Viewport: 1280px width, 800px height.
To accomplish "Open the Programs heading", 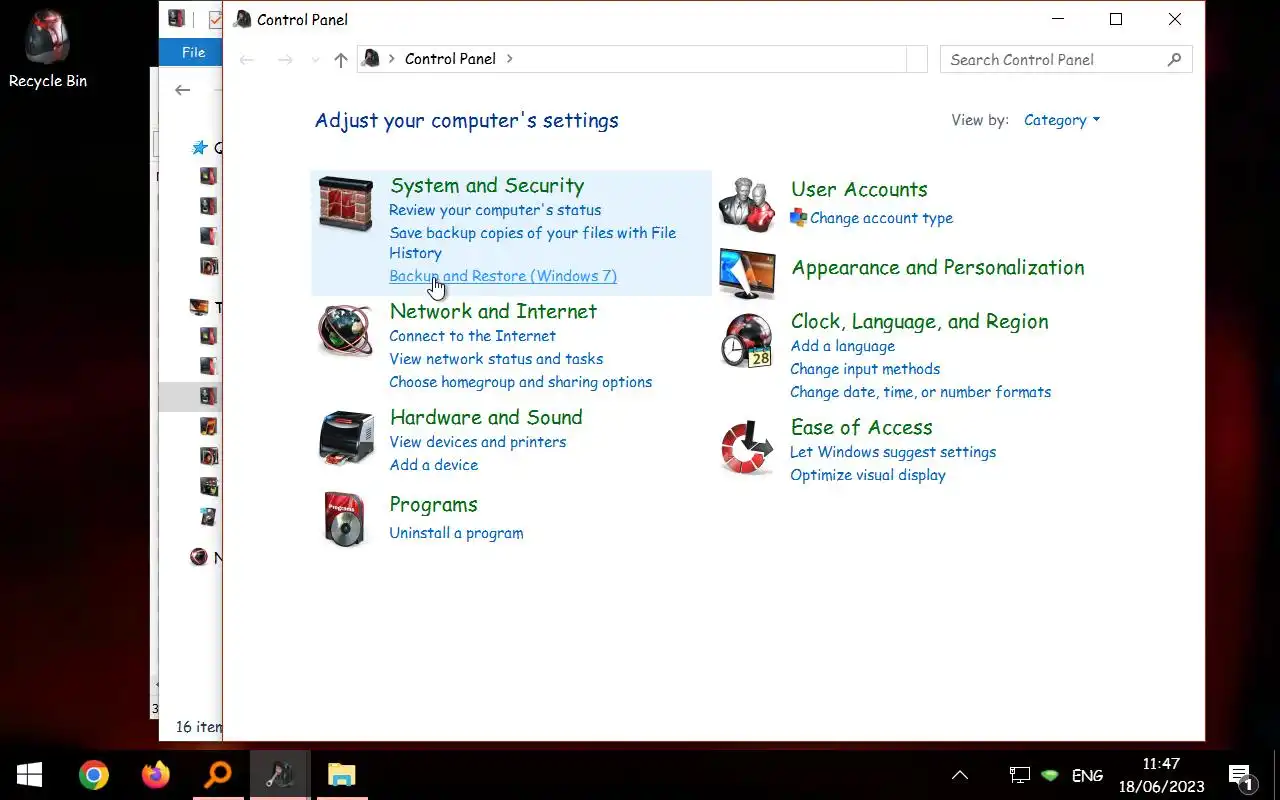I will tap(433, 505).
